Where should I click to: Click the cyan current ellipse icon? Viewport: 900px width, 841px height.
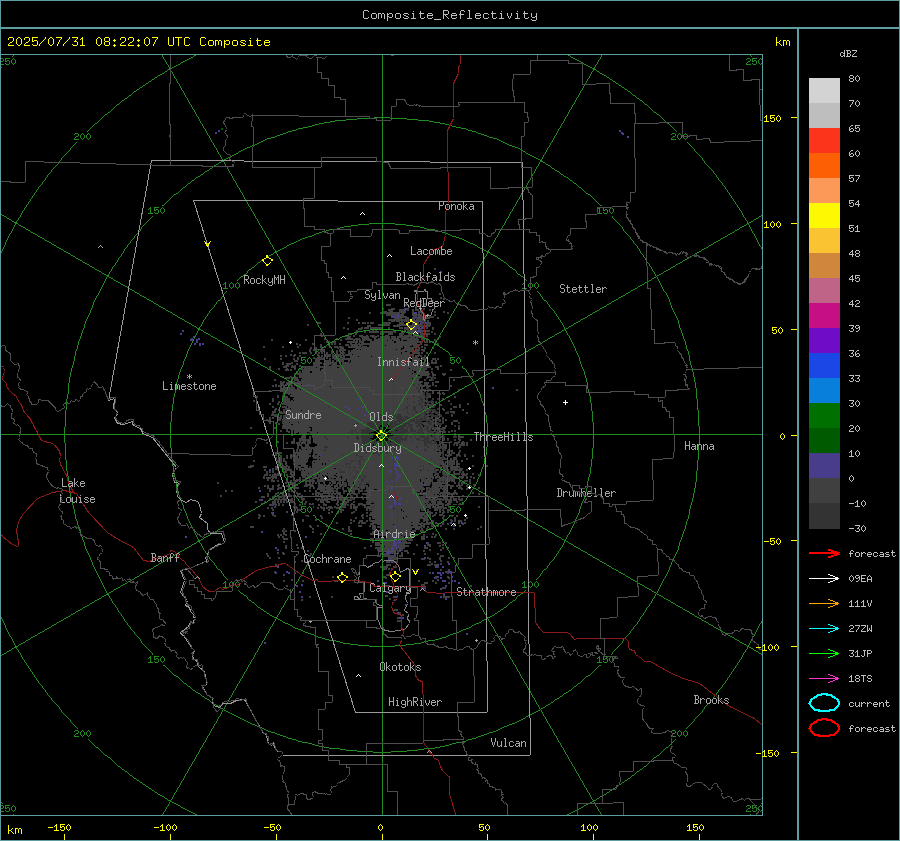(824, 703)
